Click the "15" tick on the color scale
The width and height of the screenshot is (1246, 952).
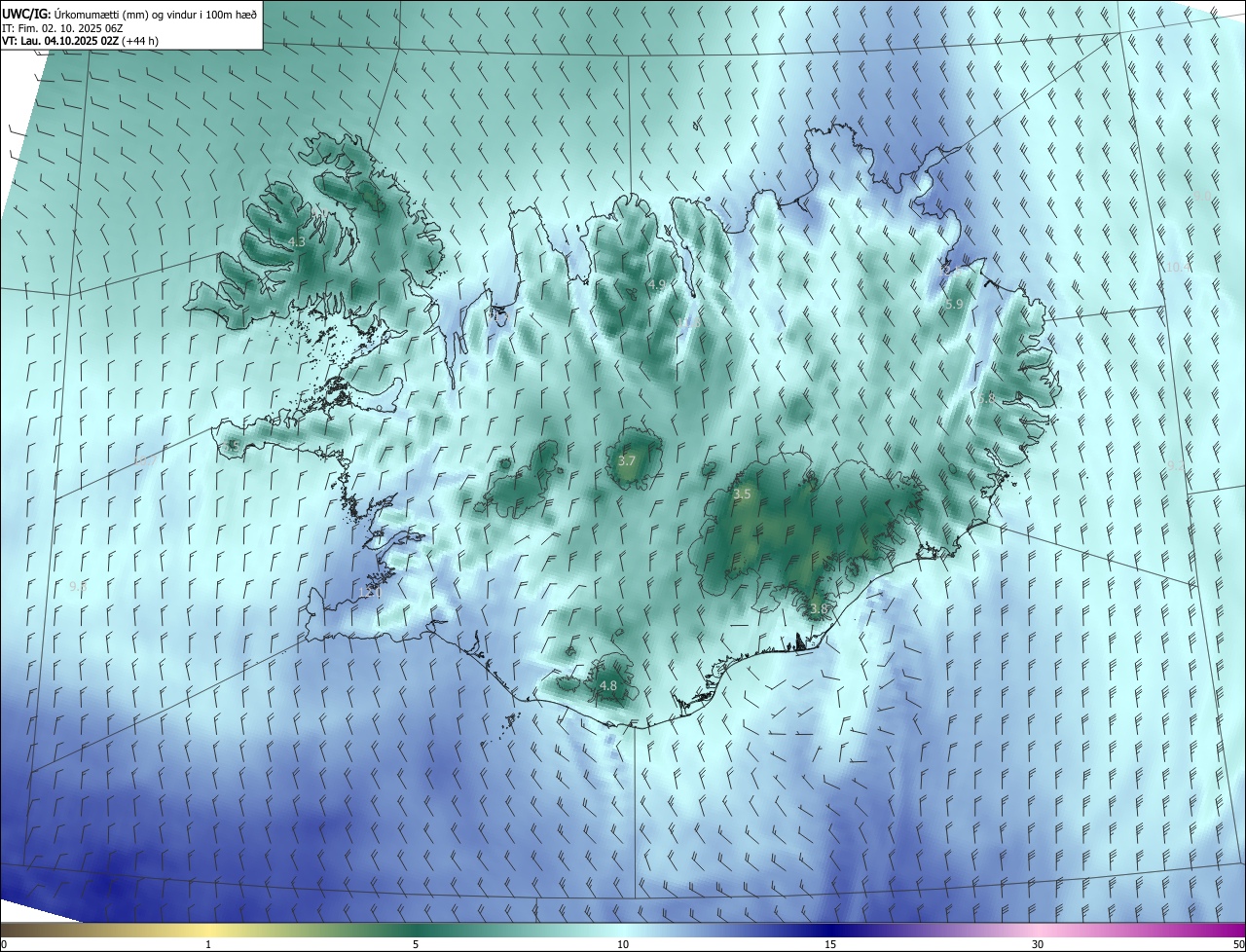[830, 945]
